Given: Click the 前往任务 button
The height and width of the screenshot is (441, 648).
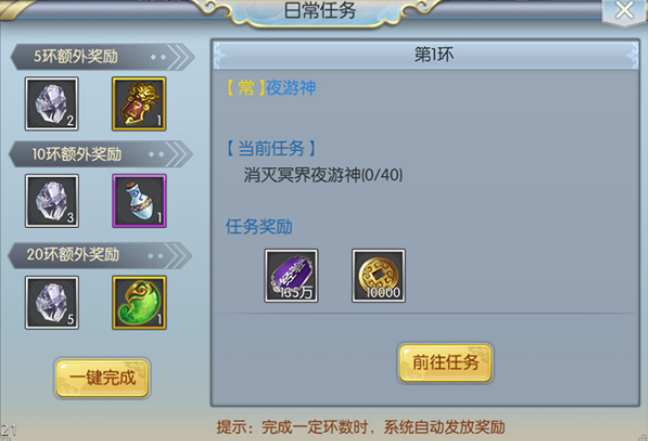Looking at the screenshot, I should click(446, 363).
